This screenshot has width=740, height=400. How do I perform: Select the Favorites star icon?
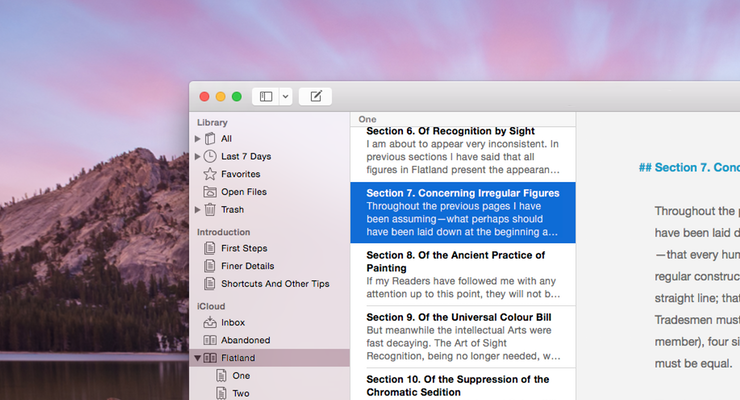[210, 174]
